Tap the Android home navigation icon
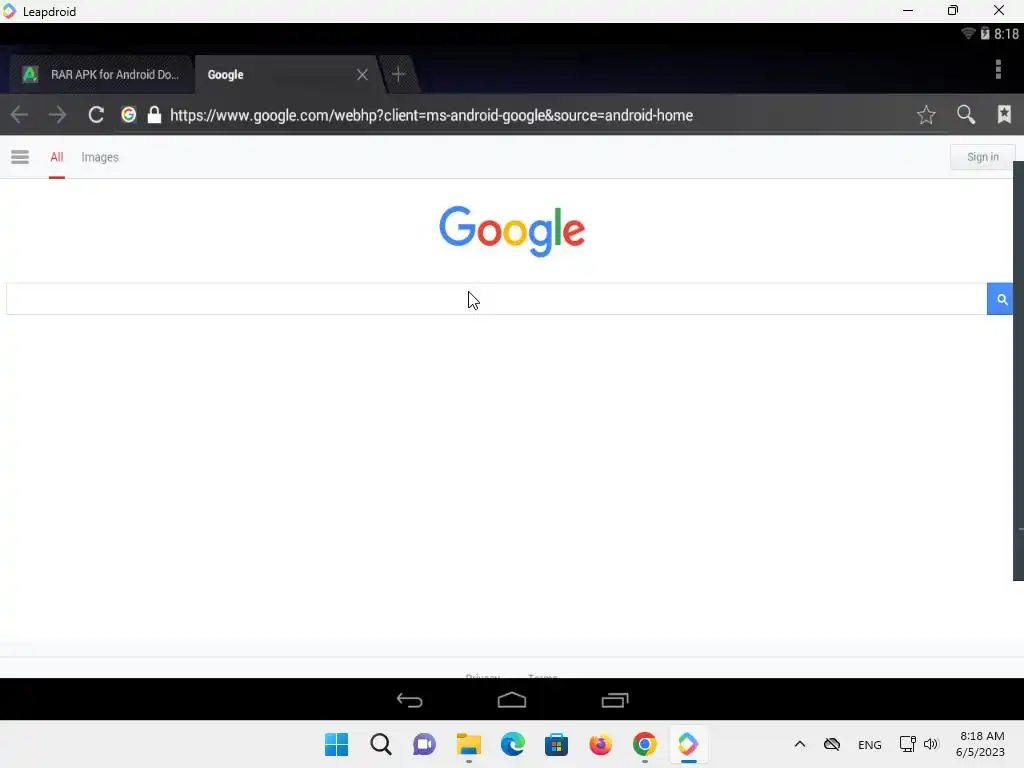Screen dimensions: 1024x768 (x=511, y=700)
